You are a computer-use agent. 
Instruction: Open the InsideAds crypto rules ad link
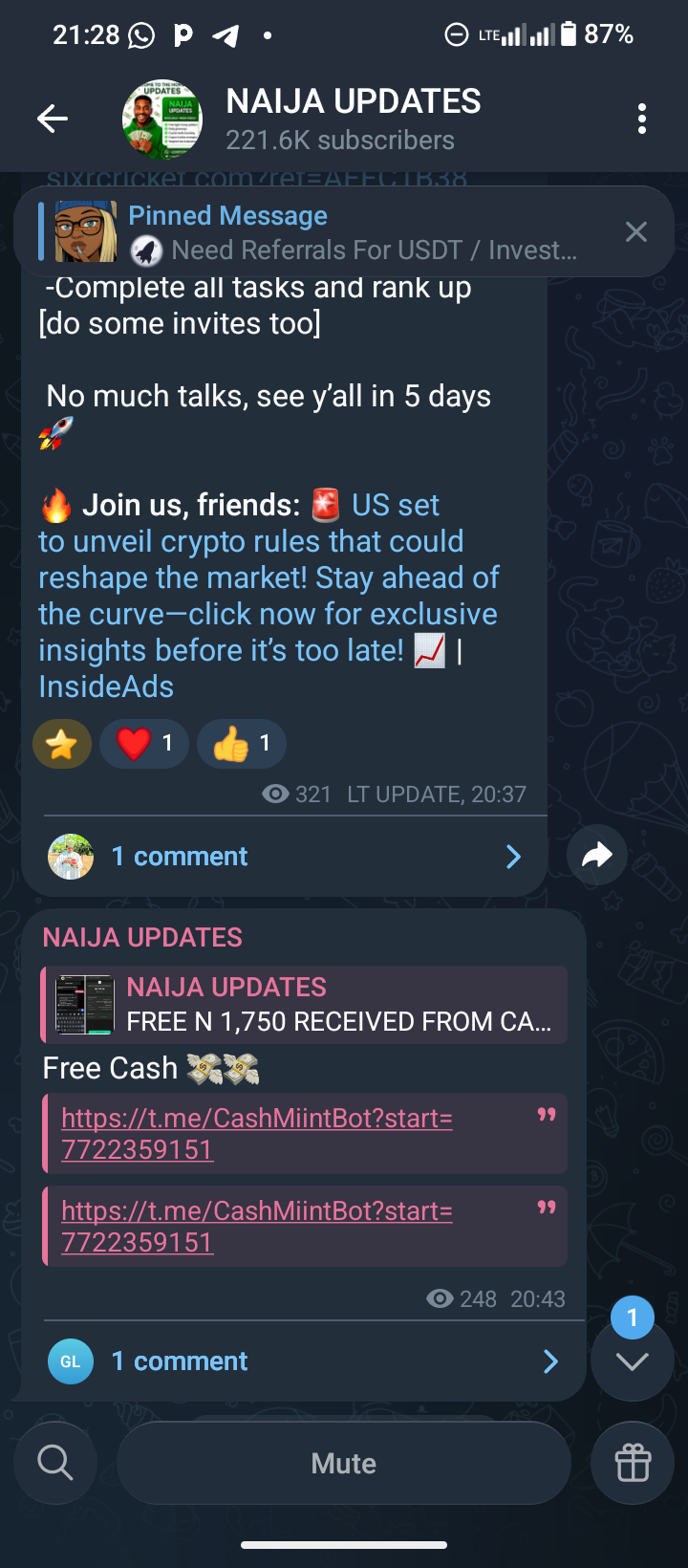click(269, 596)
